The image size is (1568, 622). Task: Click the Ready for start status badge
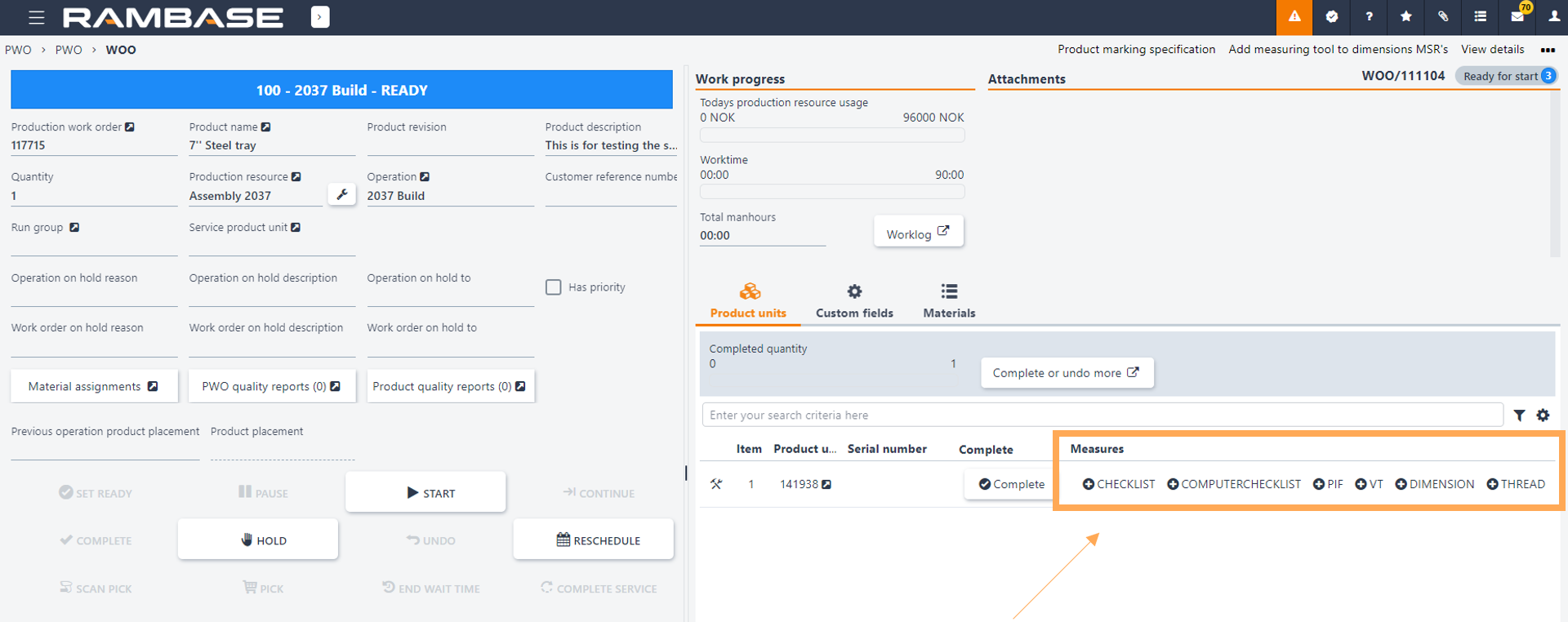click(x=1507, y=76)
